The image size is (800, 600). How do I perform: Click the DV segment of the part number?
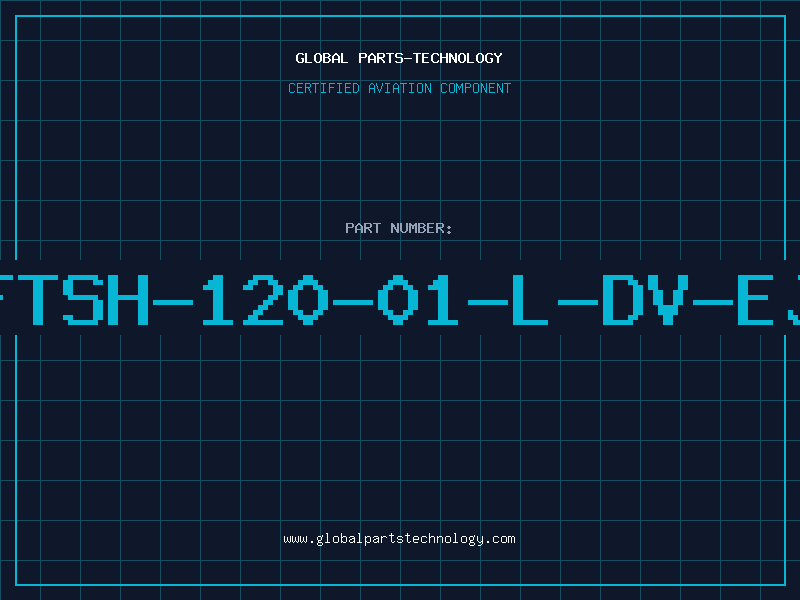coord(645,299)
